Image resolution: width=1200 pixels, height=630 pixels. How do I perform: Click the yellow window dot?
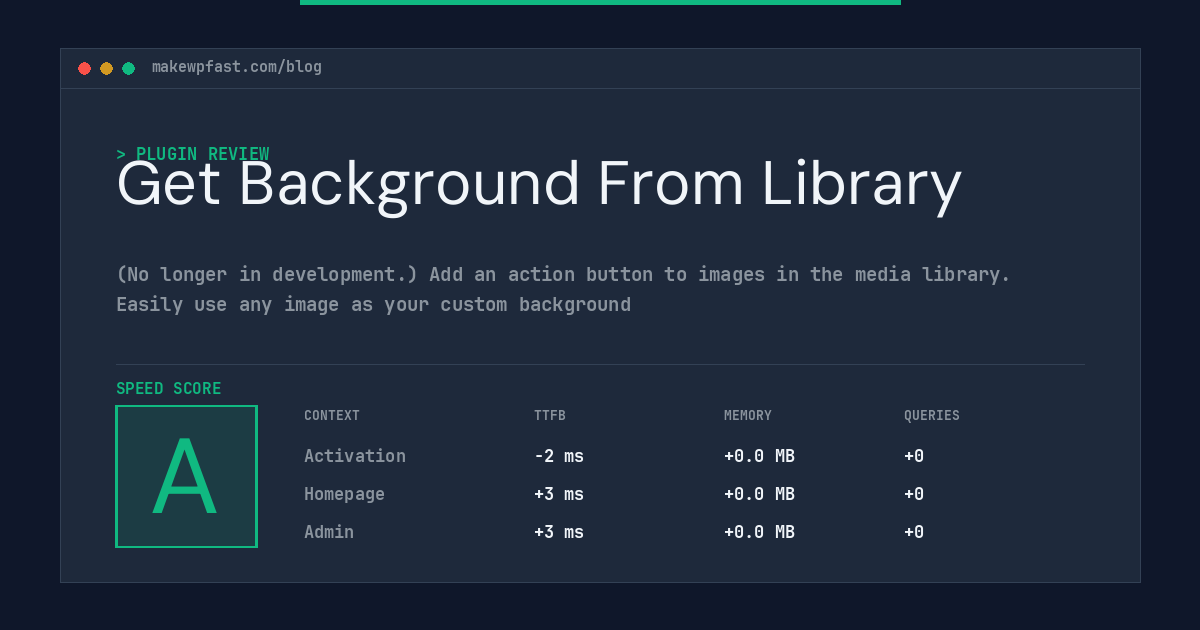pyautogui.click(x=106, y=68)
